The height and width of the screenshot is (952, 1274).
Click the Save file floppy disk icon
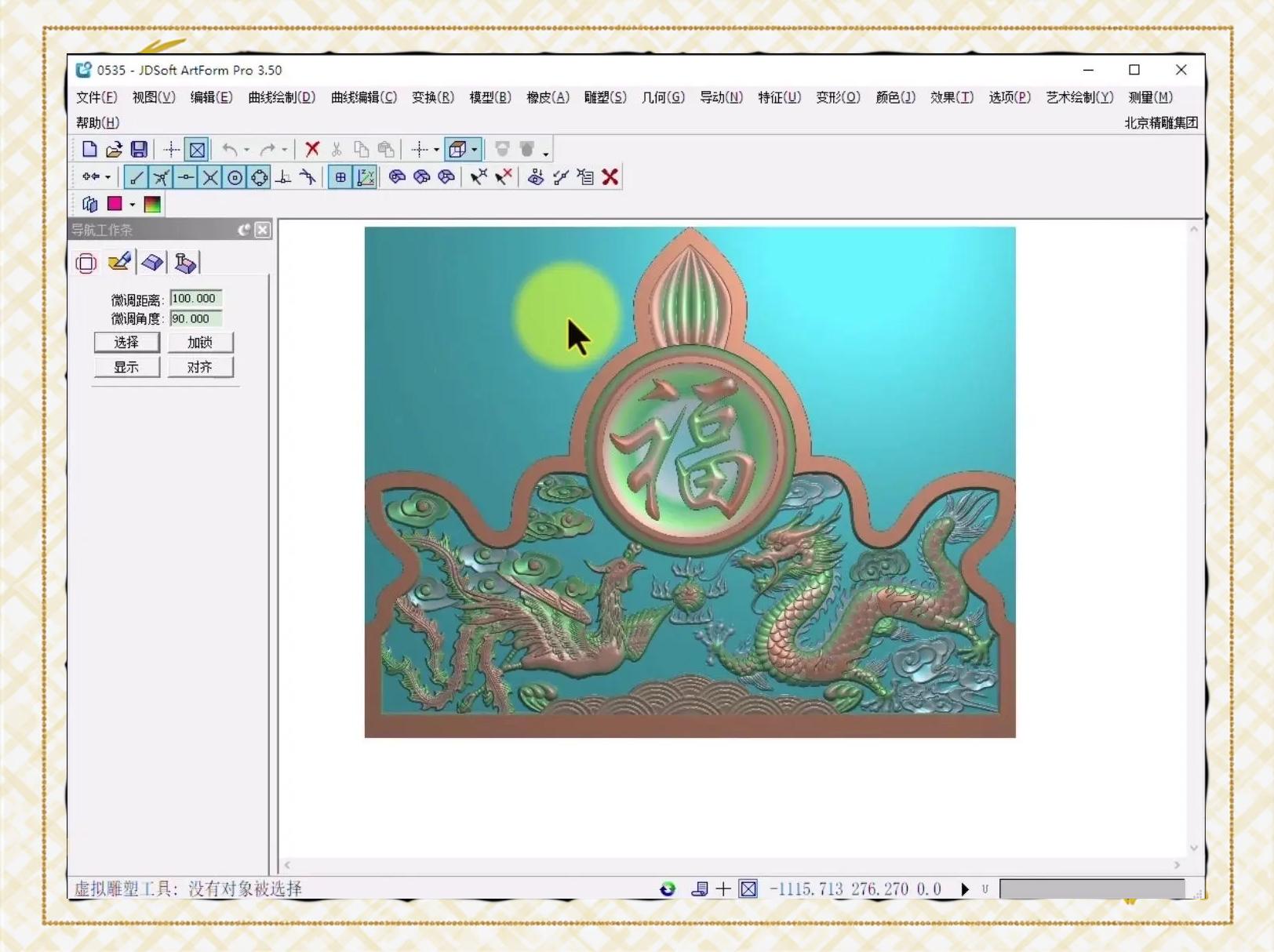[x=139, y=149]
